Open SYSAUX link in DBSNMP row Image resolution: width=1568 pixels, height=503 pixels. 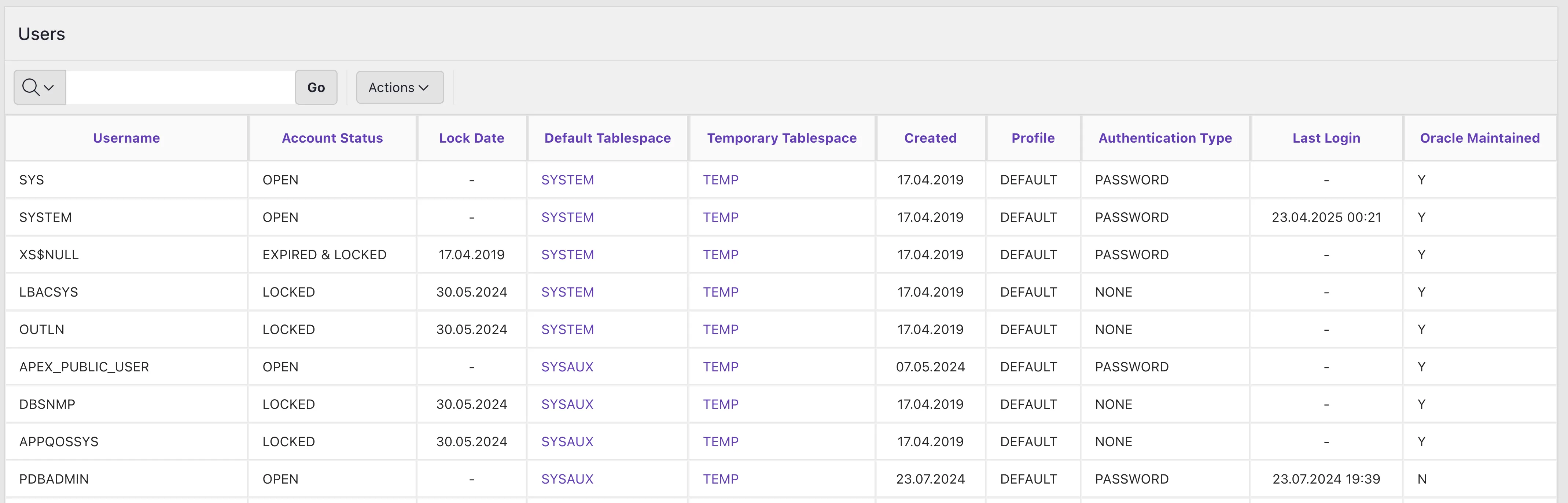pyautogui.click(x=567, y=404)
